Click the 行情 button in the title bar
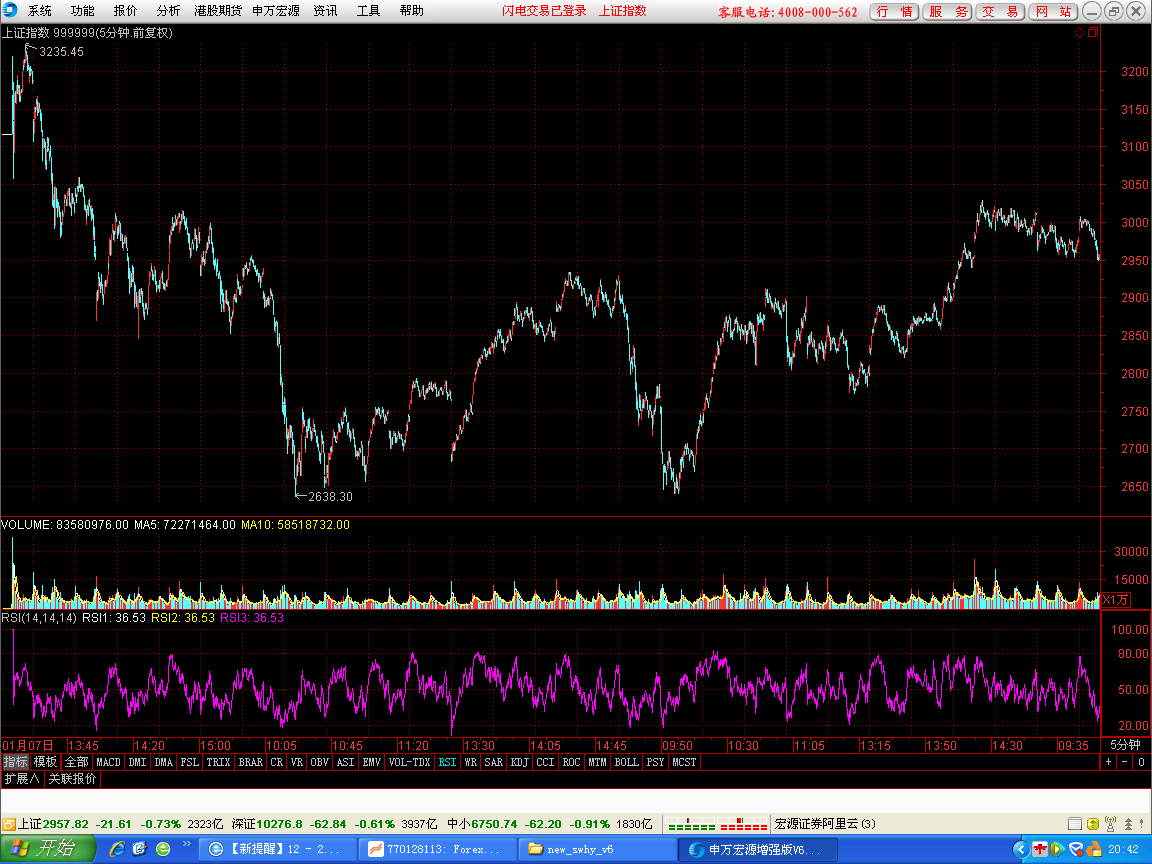 point(894,11)
